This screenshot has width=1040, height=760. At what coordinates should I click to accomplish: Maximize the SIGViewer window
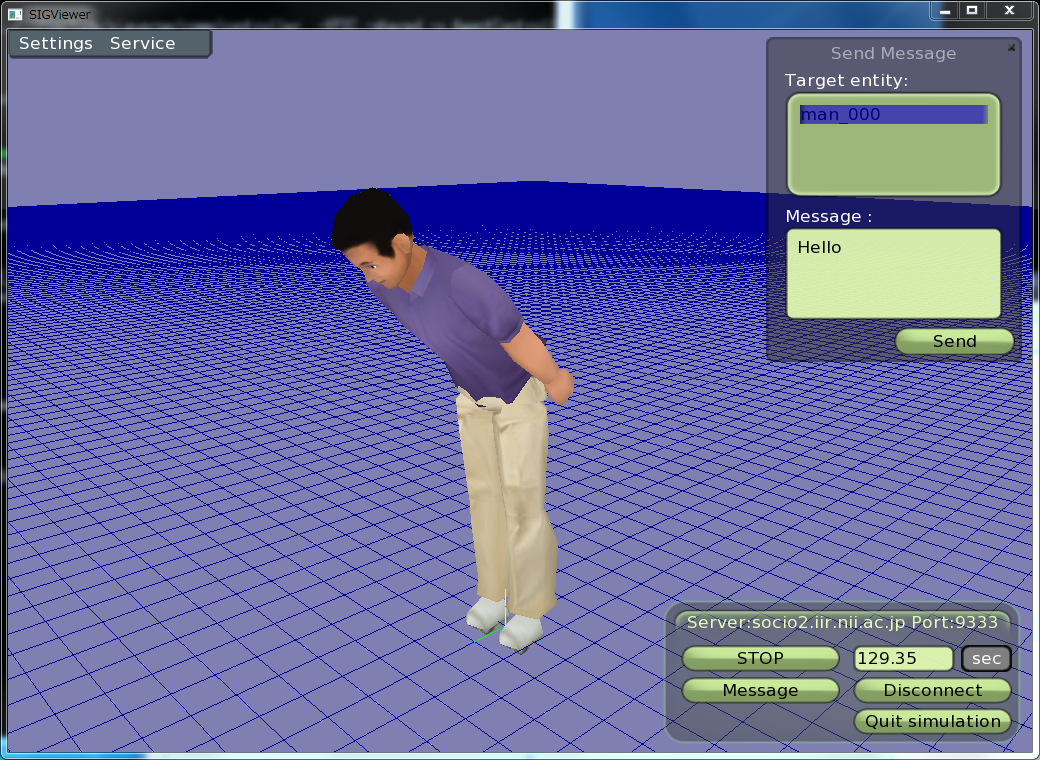pos(971,10)
